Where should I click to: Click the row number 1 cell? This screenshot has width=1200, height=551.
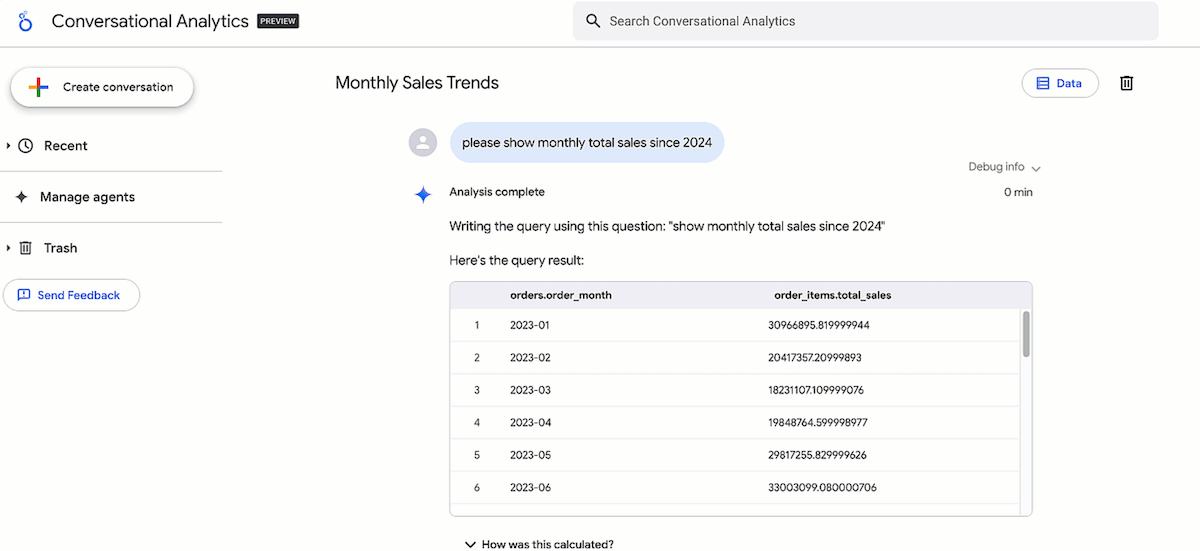point(477,325)
